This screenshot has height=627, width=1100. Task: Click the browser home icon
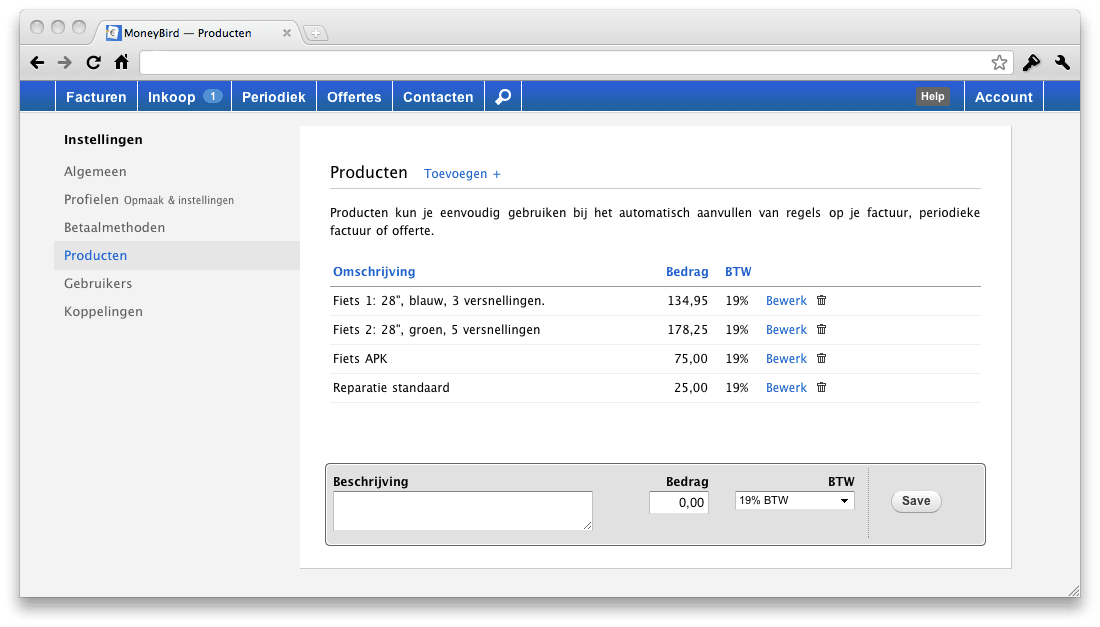pos(121,63)
